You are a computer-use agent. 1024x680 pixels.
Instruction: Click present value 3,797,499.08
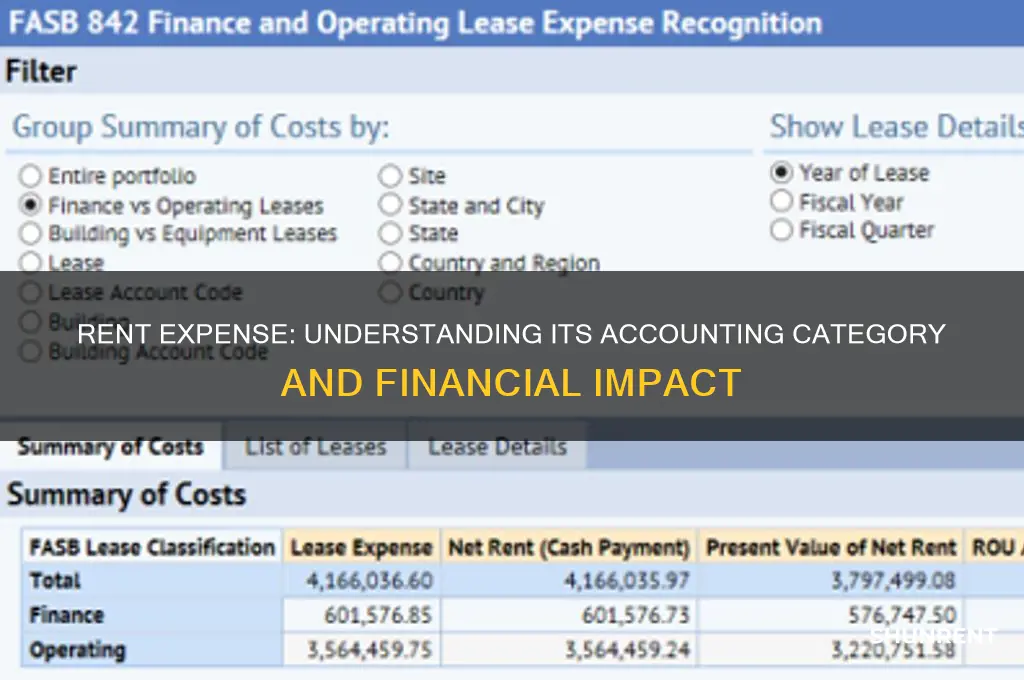893,581
